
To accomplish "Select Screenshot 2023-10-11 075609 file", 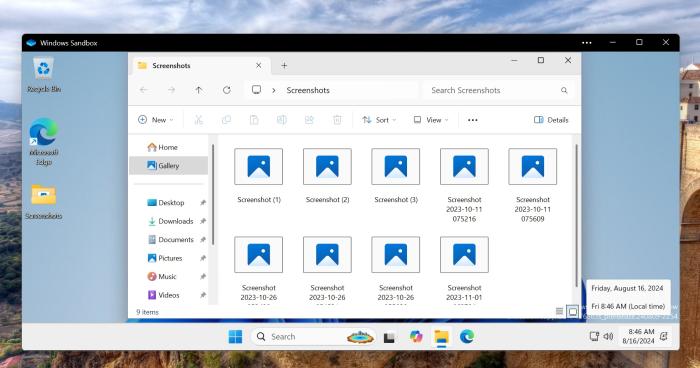I will pyautogui.click(x=533, y=185).
